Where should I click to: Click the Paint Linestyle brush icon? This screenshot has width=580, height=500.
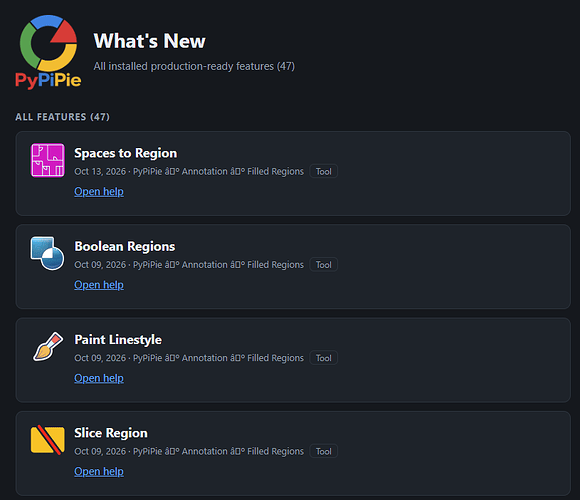[48, 347]
